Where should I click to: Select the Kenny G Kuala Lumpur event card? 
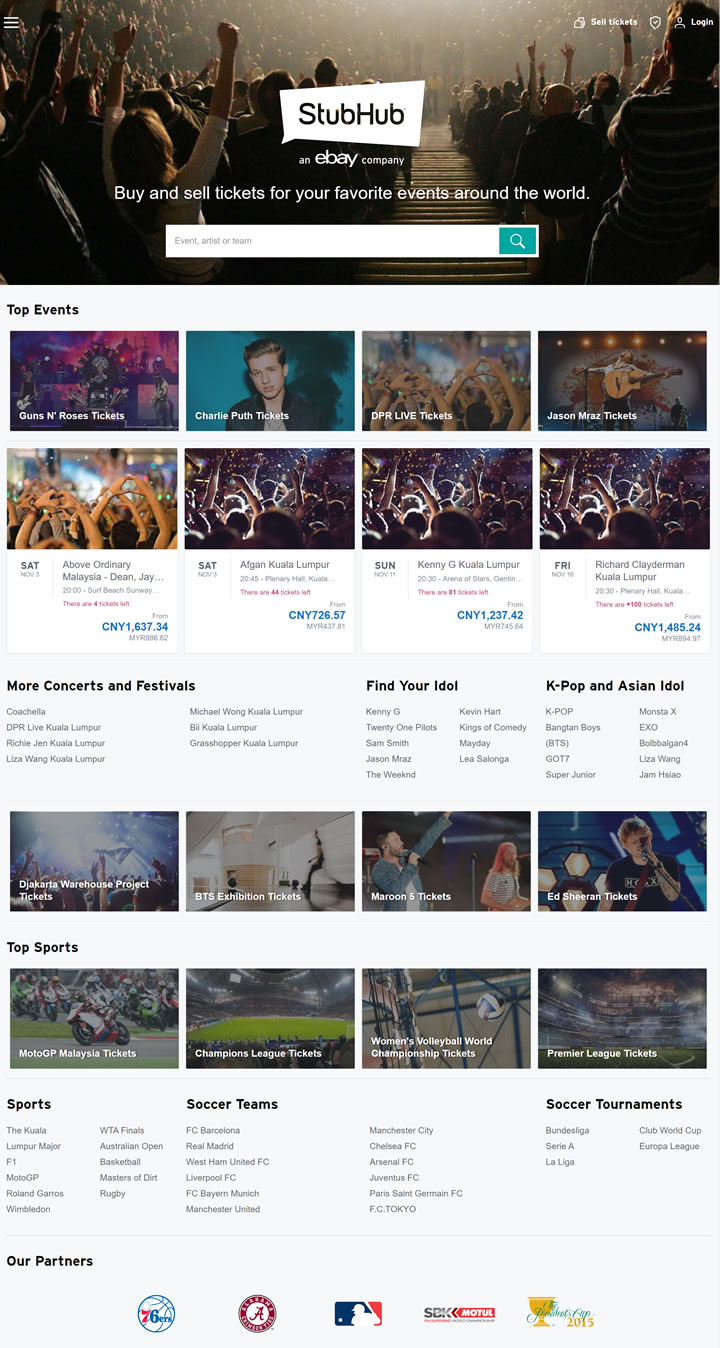[447, 550]
